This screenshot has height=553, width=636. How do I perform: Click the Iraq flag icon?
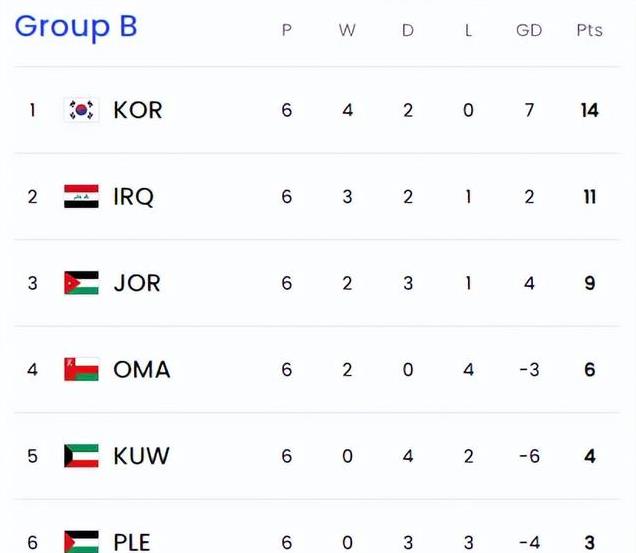pyautogui.click(x=81, y=197)
